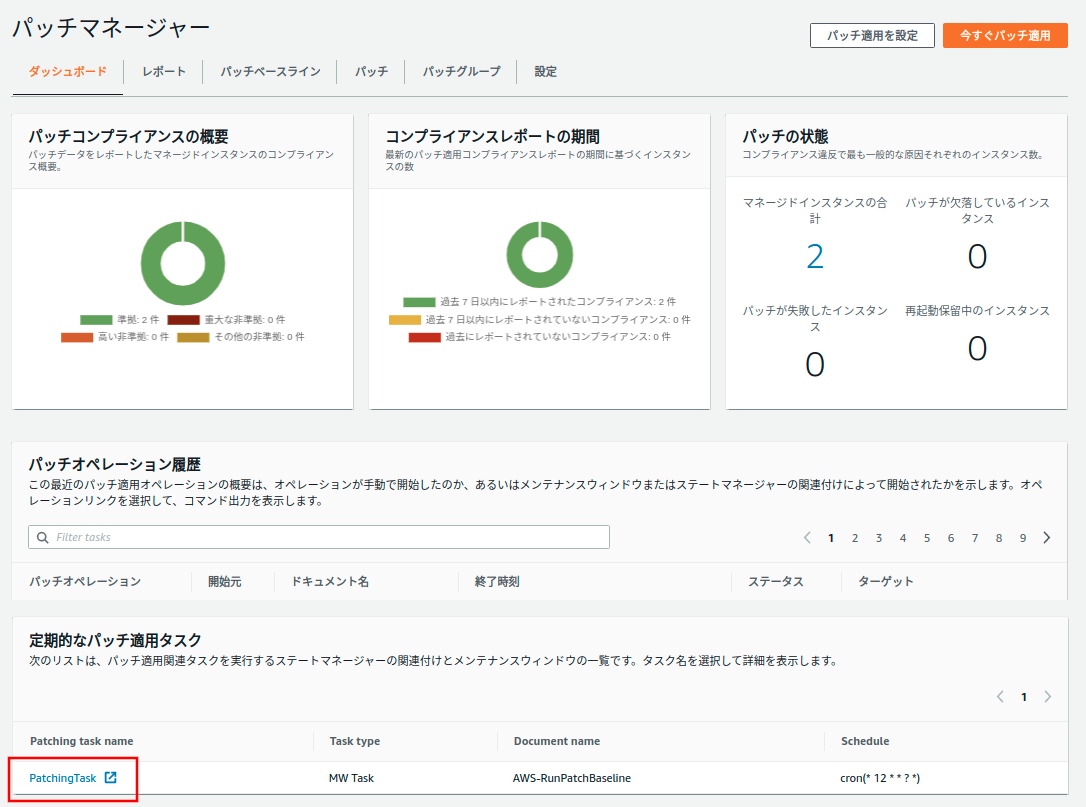Viewport: 1086px width, 807px height.
Task: Jump to page 5 of patch operation history
Action: (927, 538)
